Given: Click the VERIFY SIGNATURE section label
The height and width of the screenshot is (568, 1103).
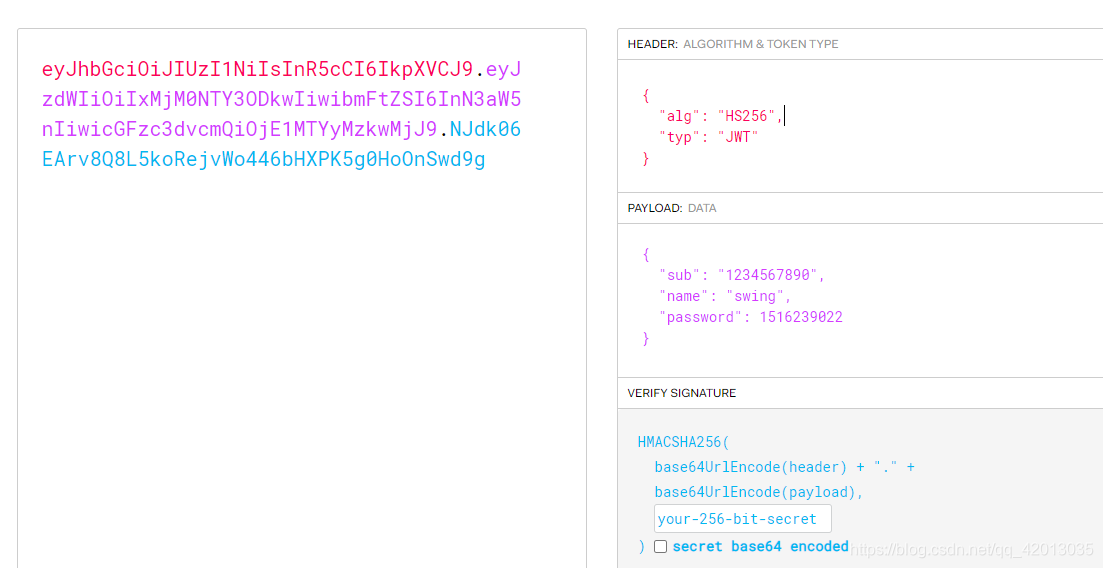Looking at the screenshot, I should pyautogui.click(x=682, y=393).
